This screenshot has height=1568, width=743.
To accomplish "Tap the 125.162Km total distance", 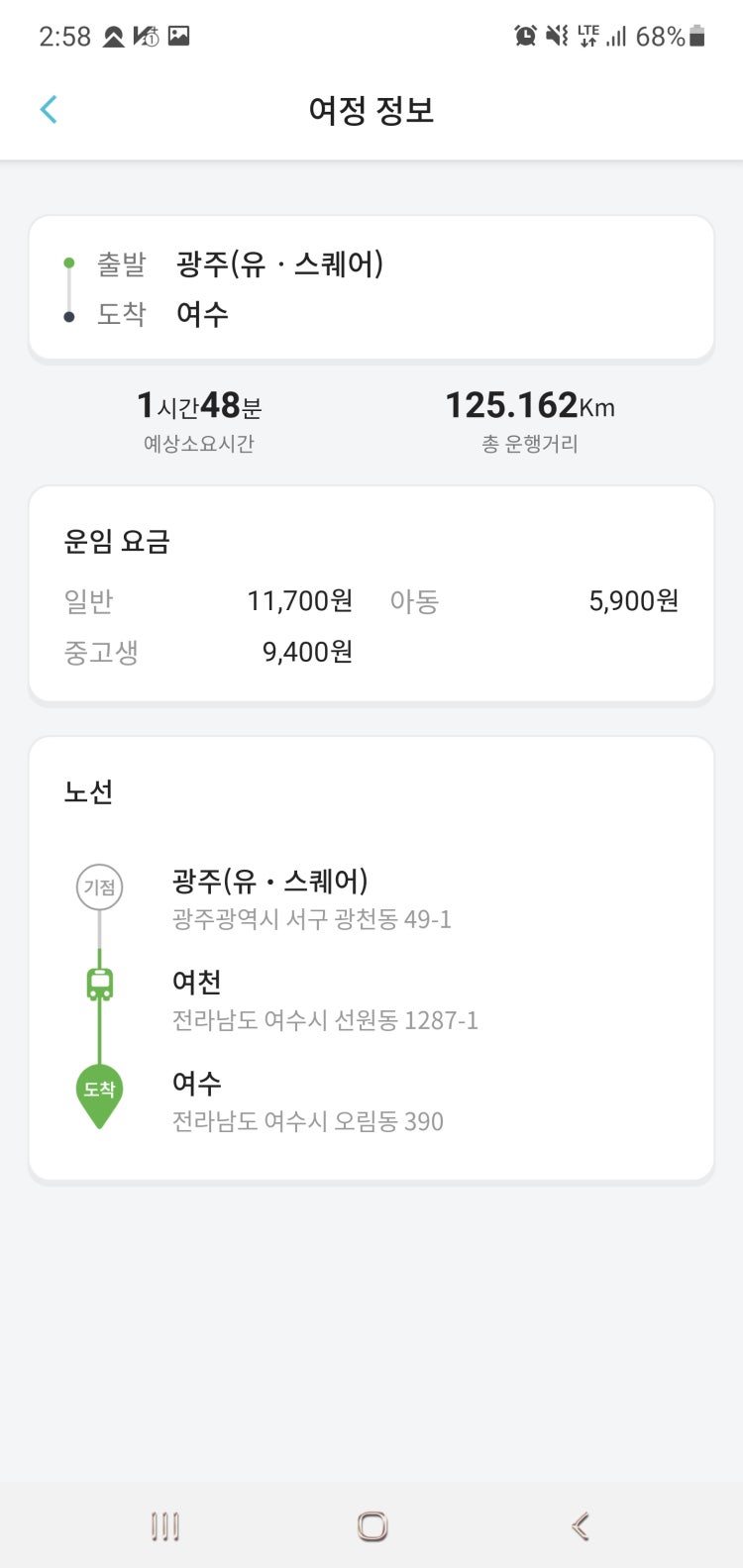I will click(530, 405).
